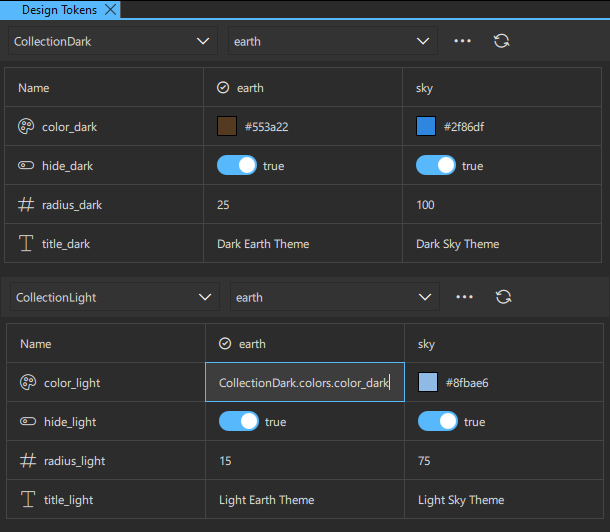Expand the CollectionLight collection dropdown
Screen dimensions: 610x532
pos(114,297)
